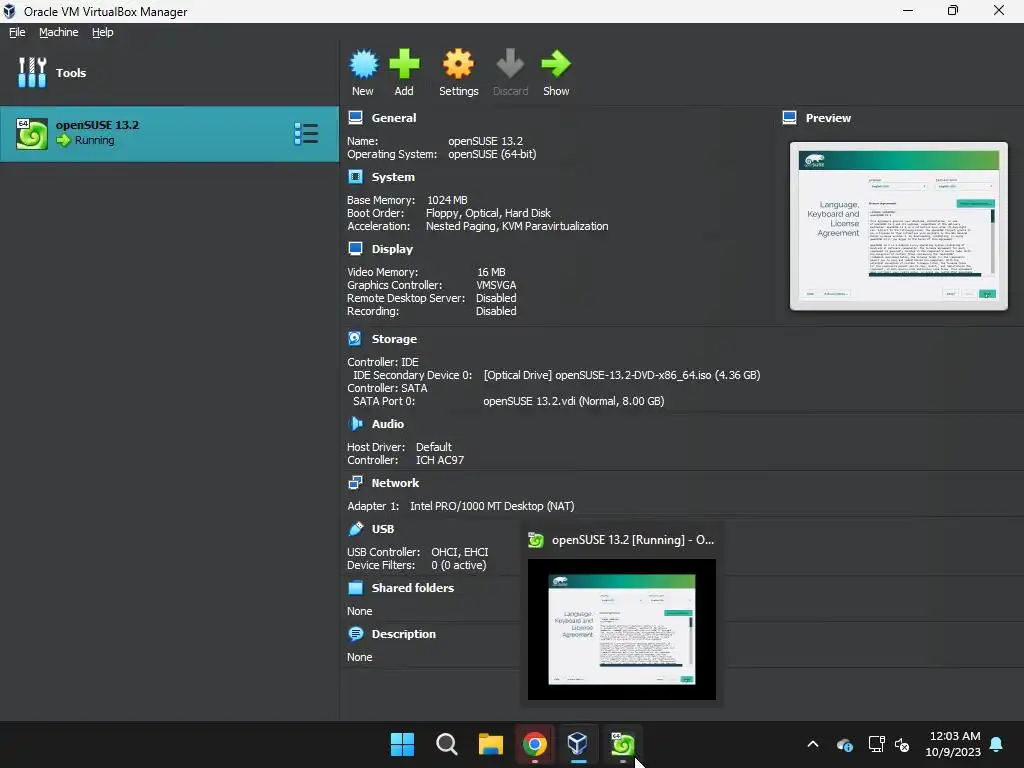This screenshot has width=1024, height=768.
Task: Click the Tools wrench icon
Action: 32,72
